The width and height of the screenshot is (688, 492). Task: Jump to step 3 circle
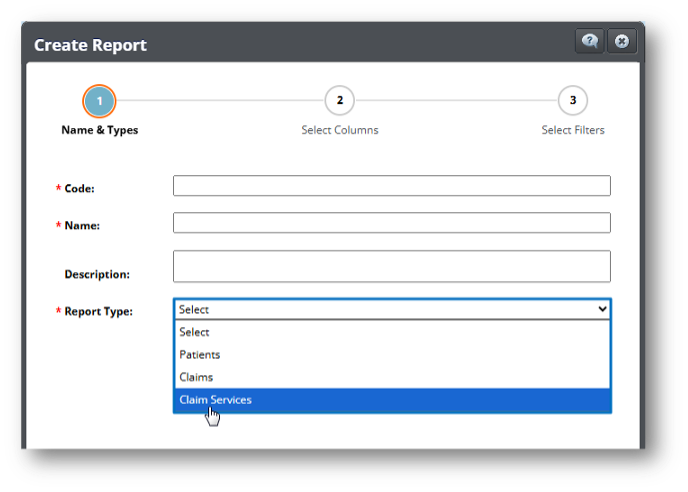[x=572, y=101]
